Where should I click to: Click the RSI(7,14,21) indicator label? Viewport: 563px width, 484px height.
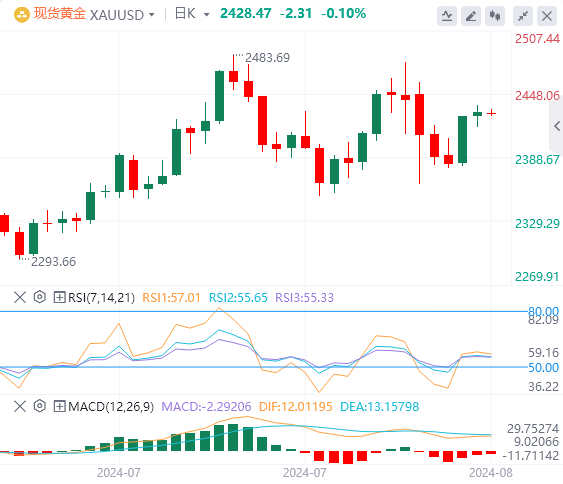101,298
